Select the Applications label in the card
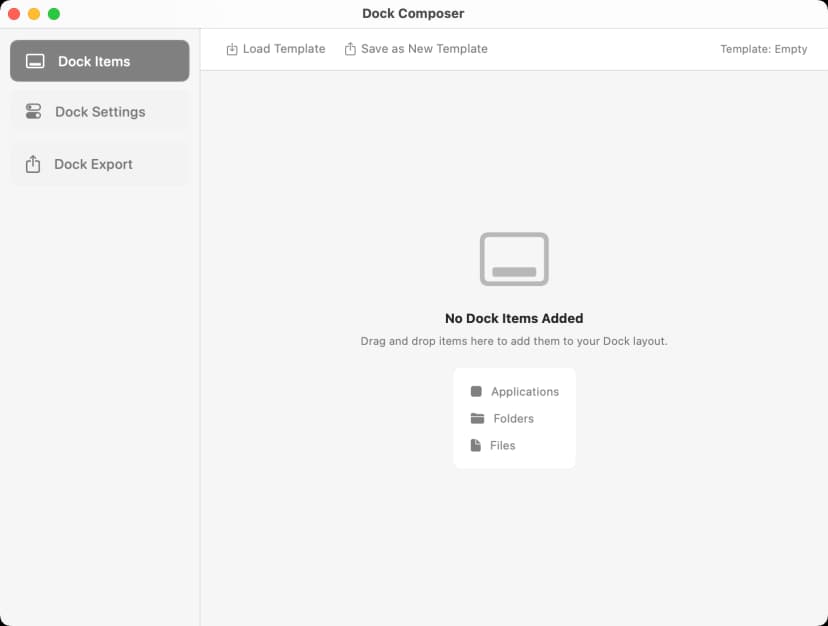 coord(524,392)
